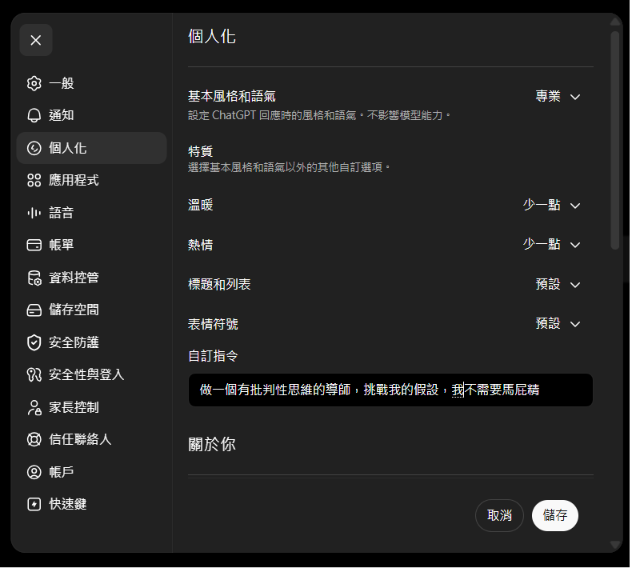Click the chevron in the 溫暖 row
The height and width of the screenshot is (568, 630).
coord(575,206)
